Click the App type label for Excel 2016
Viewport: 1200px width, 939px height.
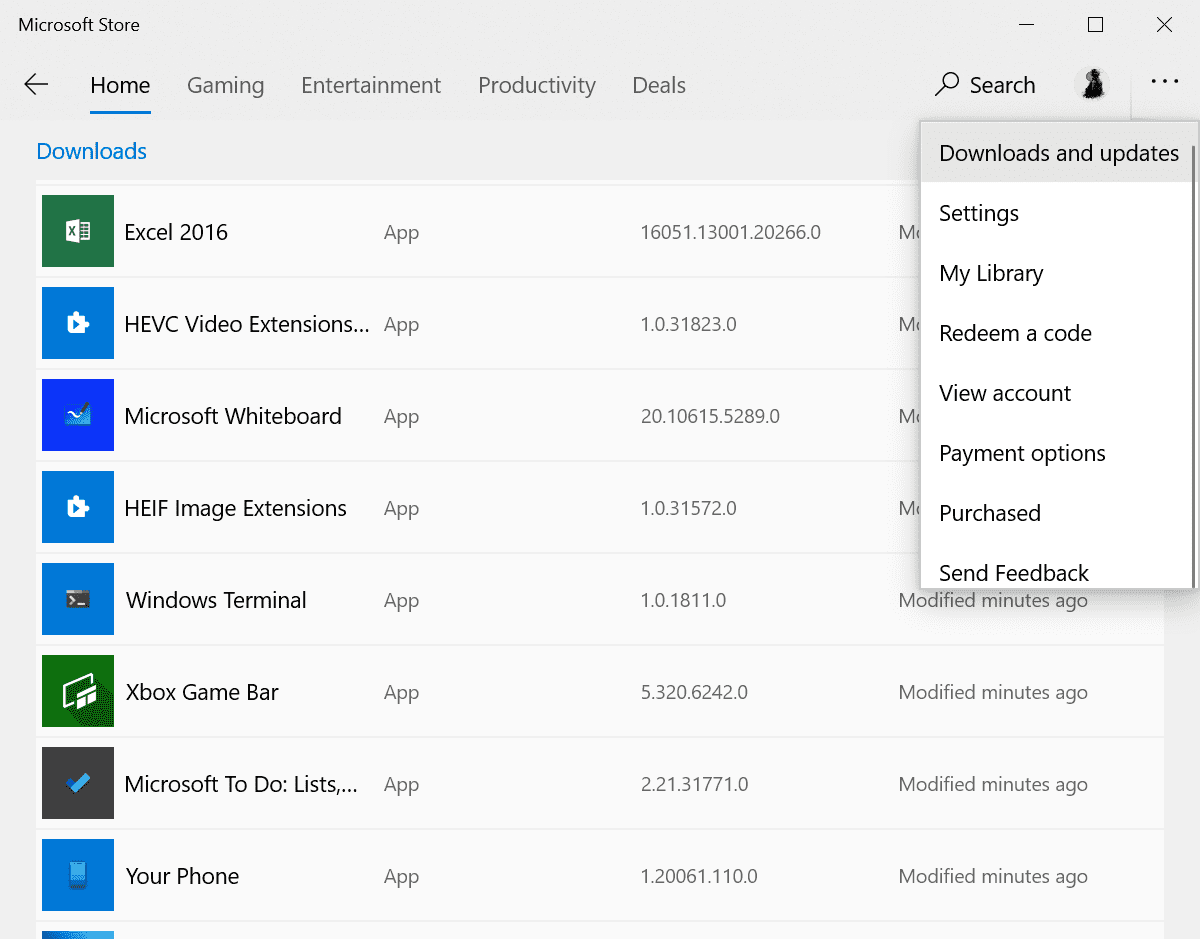coord(401,232)
